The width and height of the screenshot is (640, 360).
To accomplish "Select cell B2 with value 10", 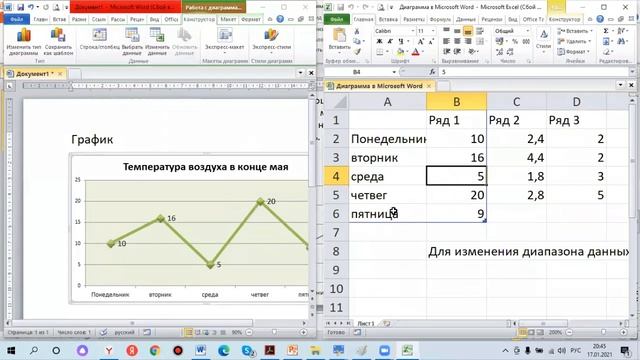I will [456, 139].
